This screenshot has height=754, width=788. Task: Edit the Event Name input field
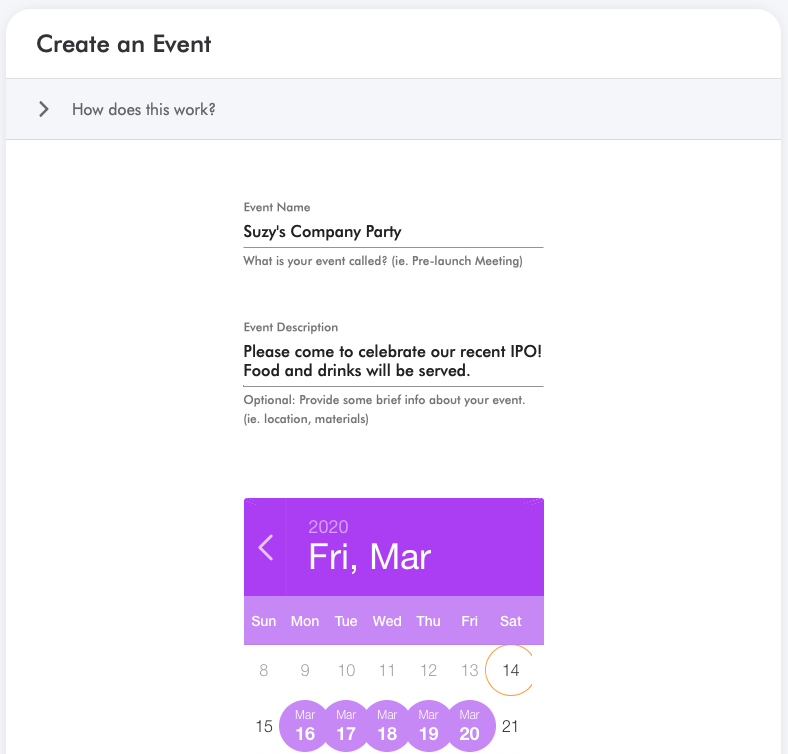393,232
